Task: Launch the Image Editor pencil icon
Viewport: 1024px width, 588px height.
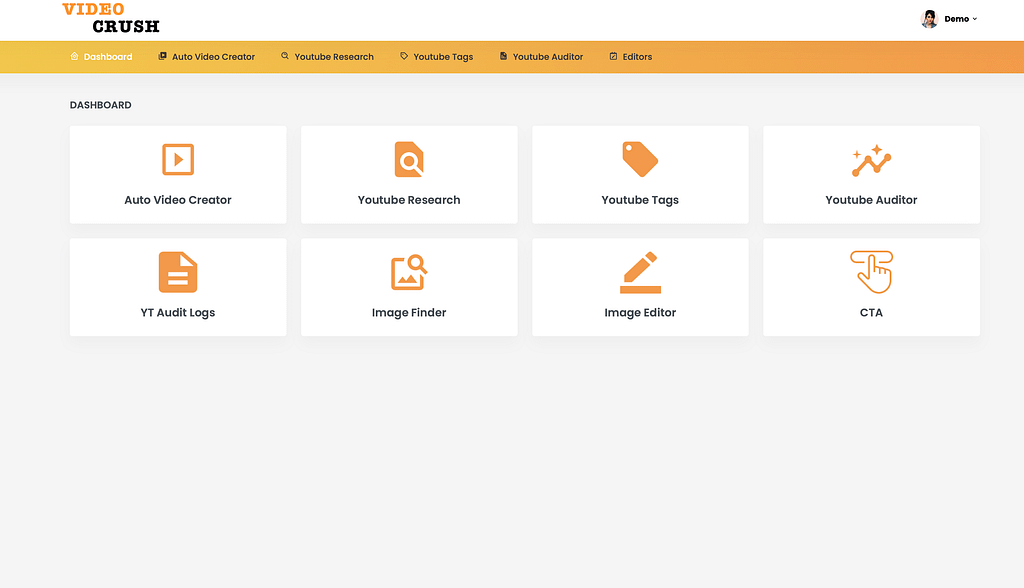Action: pos(640,272)
